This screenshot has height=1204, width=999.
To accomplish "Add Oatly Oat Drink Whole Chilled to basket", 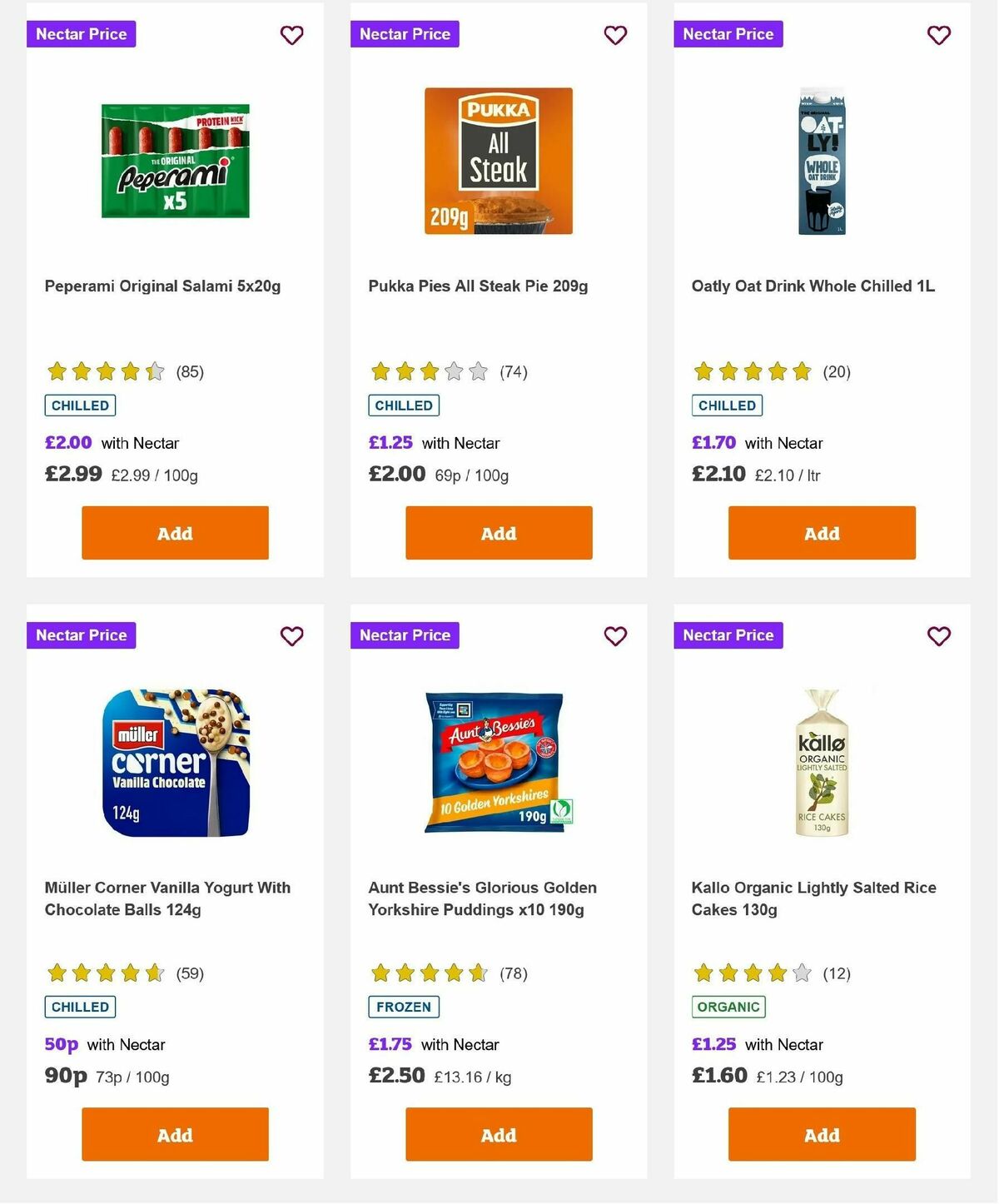I will 821,533.
